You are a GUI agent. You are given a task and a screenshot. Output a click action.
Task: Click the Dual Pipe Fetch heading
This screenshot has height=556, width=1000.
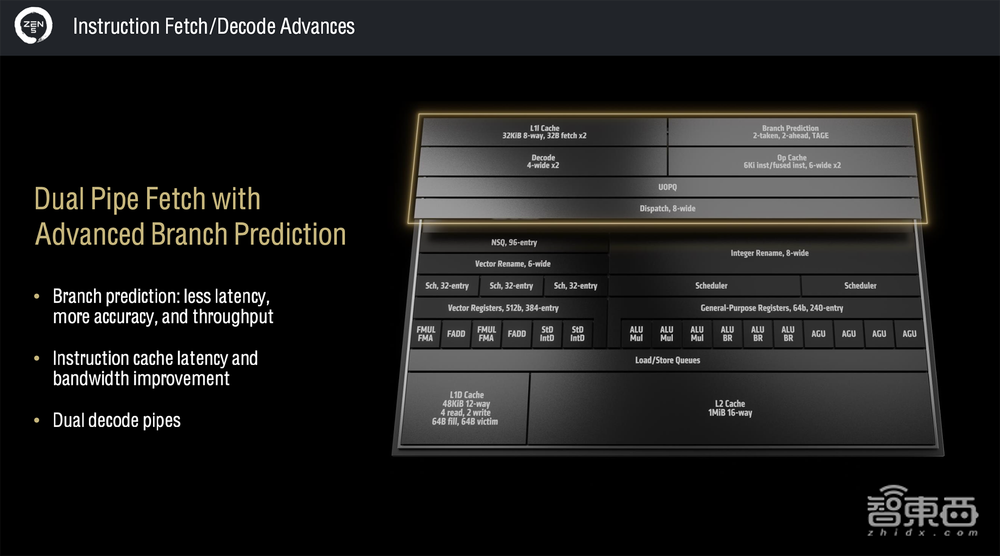(x=190, y=216)
